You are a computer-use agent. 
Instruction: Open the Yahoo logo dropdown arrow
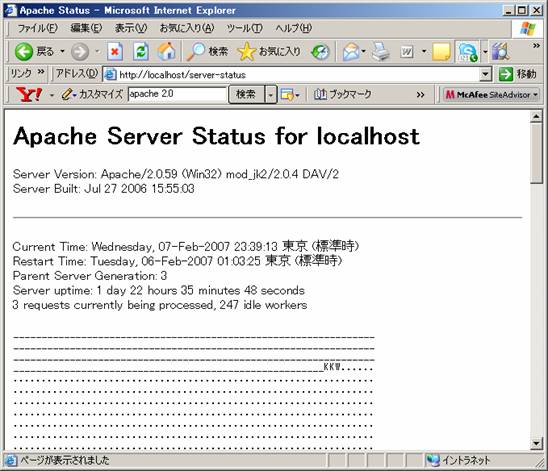52,95
